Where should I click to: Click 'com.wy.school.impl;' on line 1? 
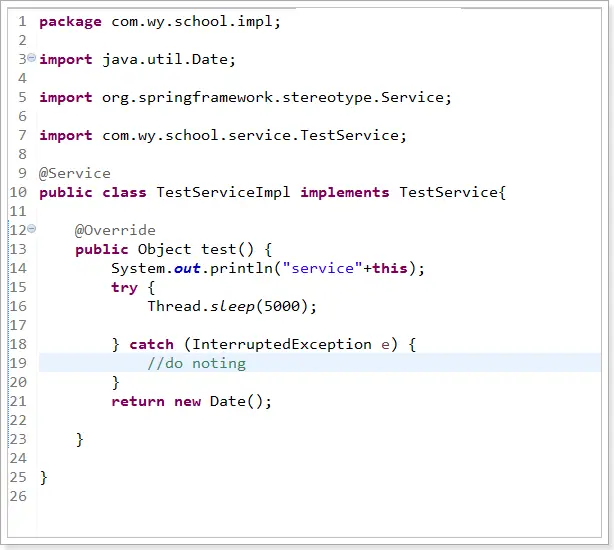point(196,22)
